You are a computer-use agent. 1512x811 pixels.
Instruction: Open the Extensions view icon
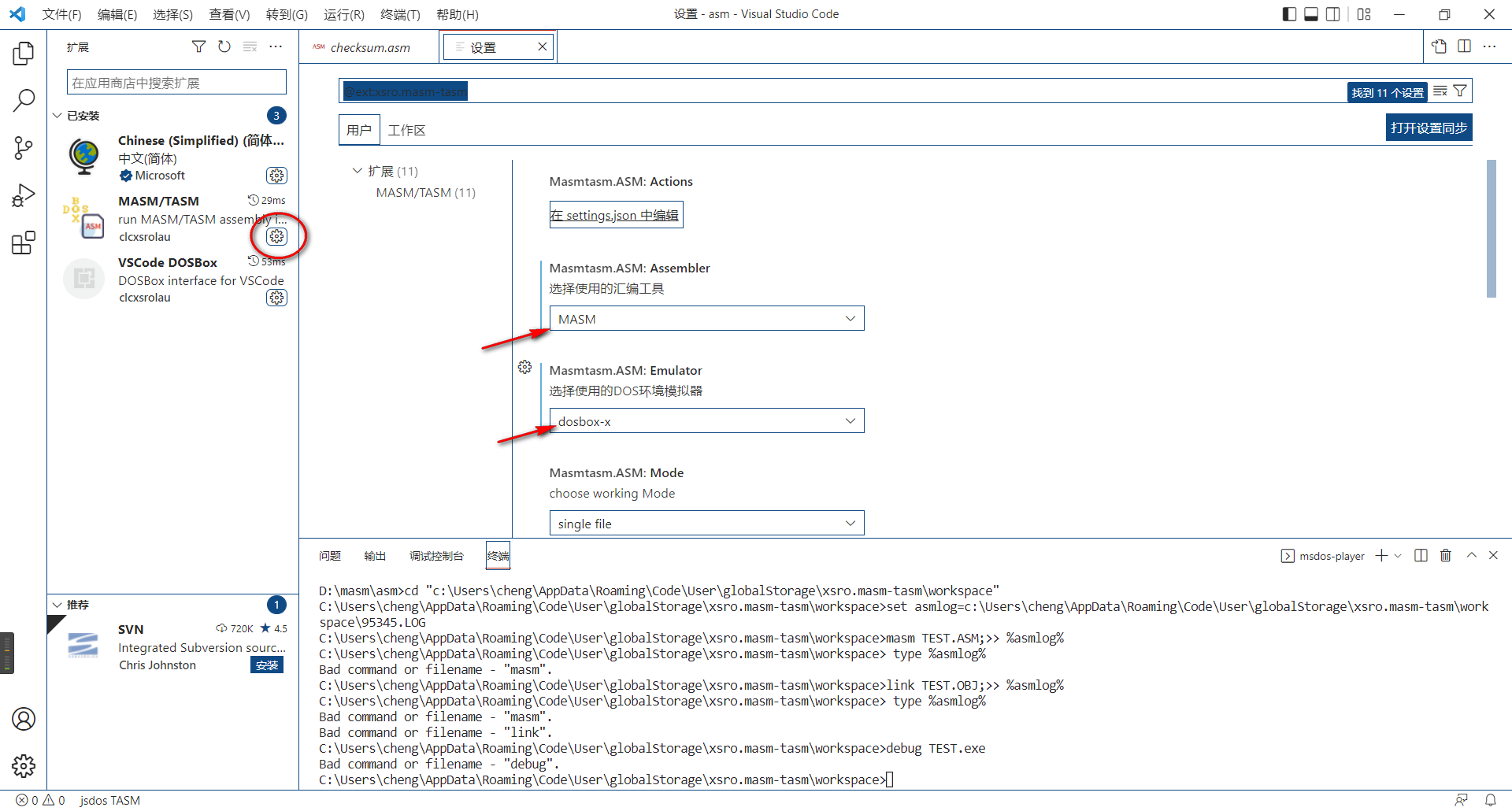tap(24, 243)
